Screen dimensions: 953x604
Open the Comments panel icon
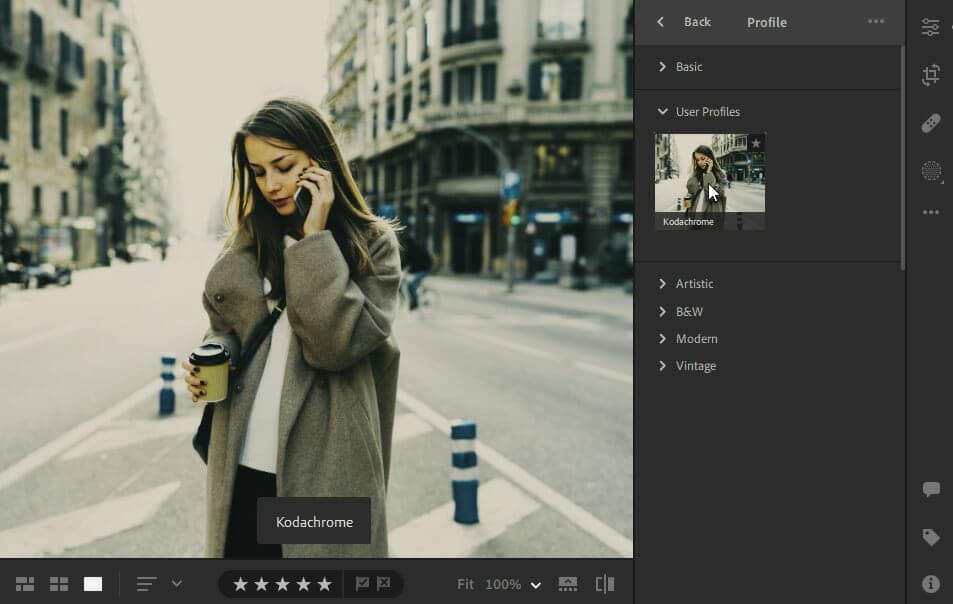coord(931,489)
